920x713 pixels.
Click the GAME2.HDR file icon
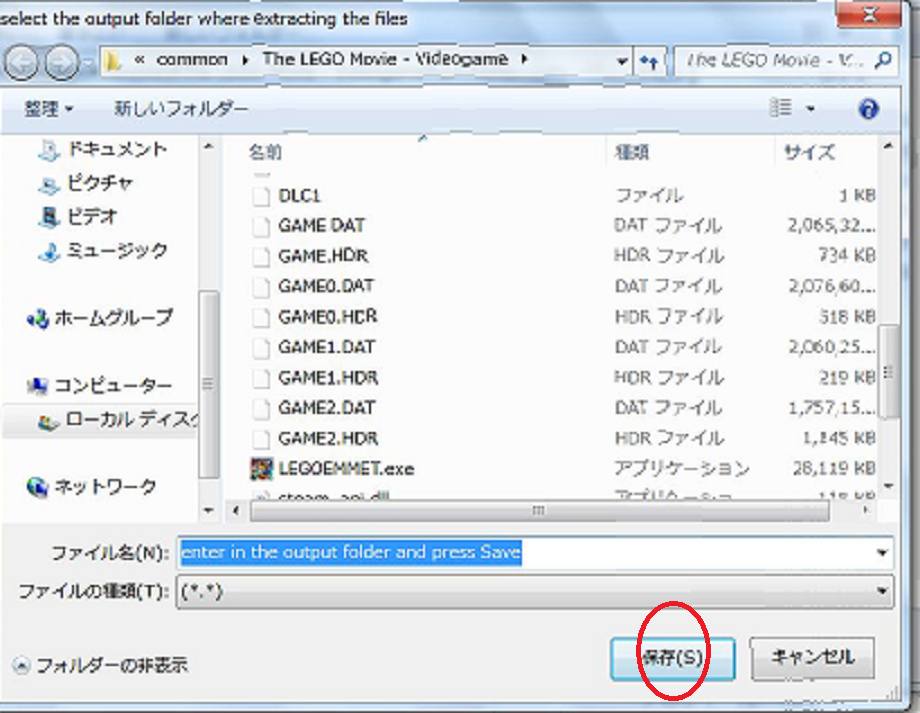pos(261,438)
